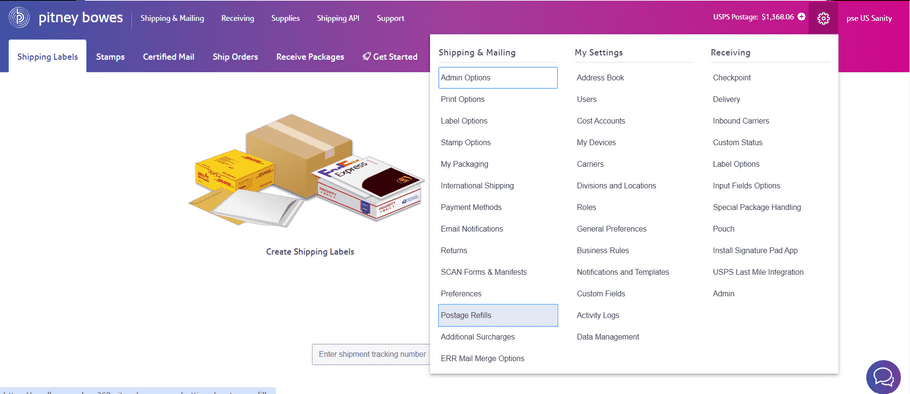
Task: Open the Support menu
Action: 390,18
